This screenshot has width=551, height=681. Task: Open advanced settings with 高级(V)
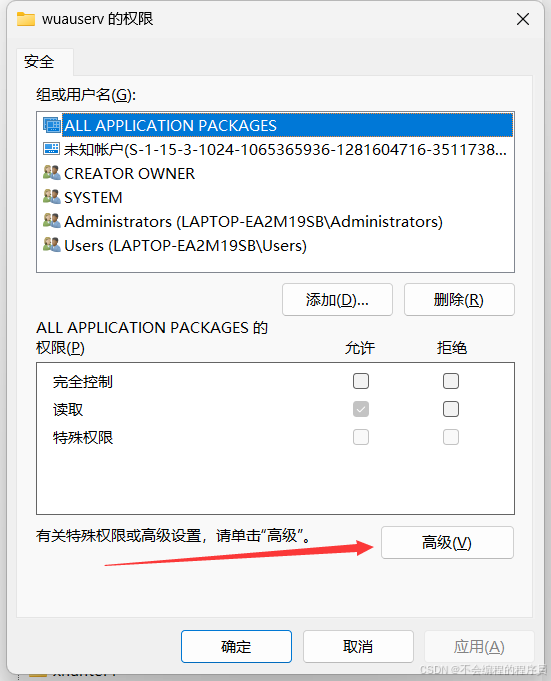447,542
